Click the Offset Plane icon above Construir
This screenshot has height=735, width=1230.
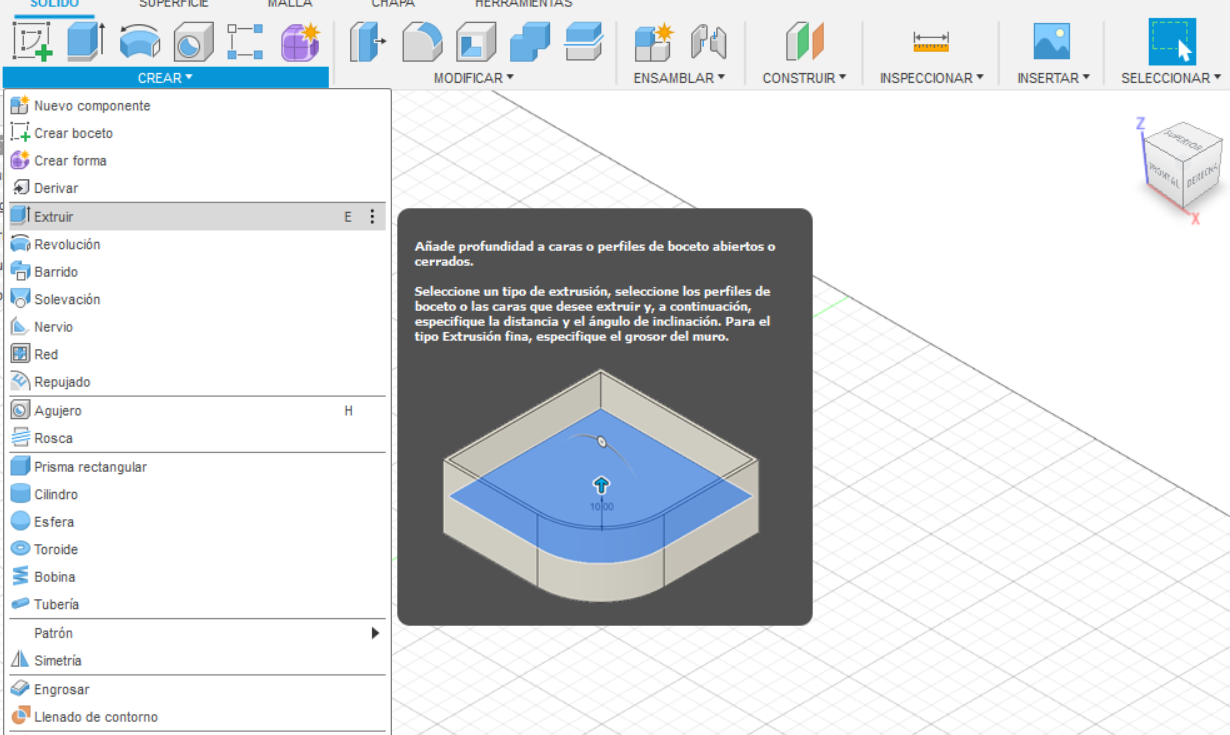[x=804, y=42]
